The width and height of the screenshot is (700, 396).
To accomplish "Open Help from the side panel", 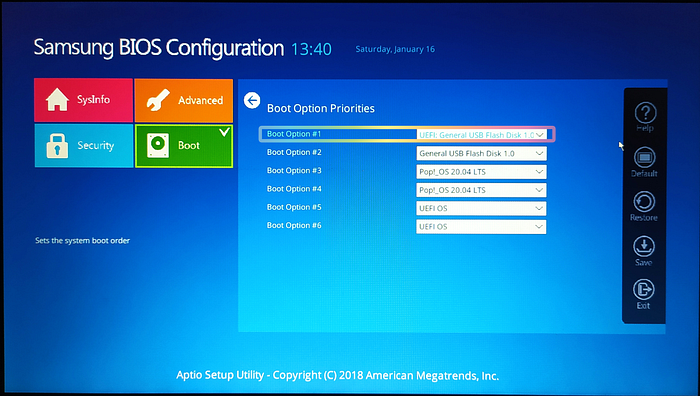I will [645, 117].
